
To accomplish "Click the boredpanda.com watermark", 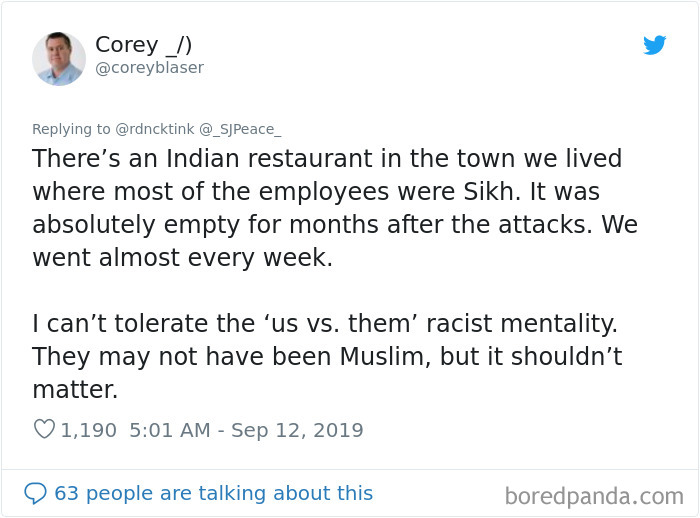I will coord(594,496).
